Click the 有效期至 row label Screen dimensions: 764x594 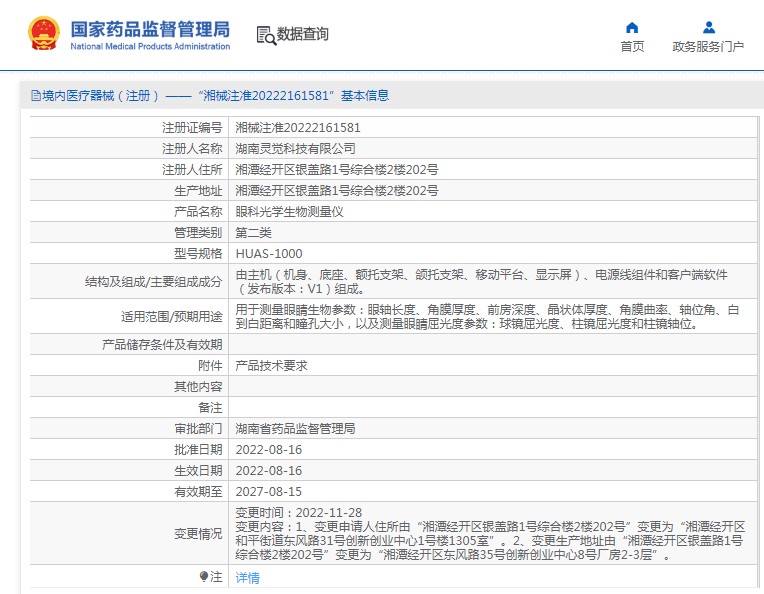tap(198, 491)
